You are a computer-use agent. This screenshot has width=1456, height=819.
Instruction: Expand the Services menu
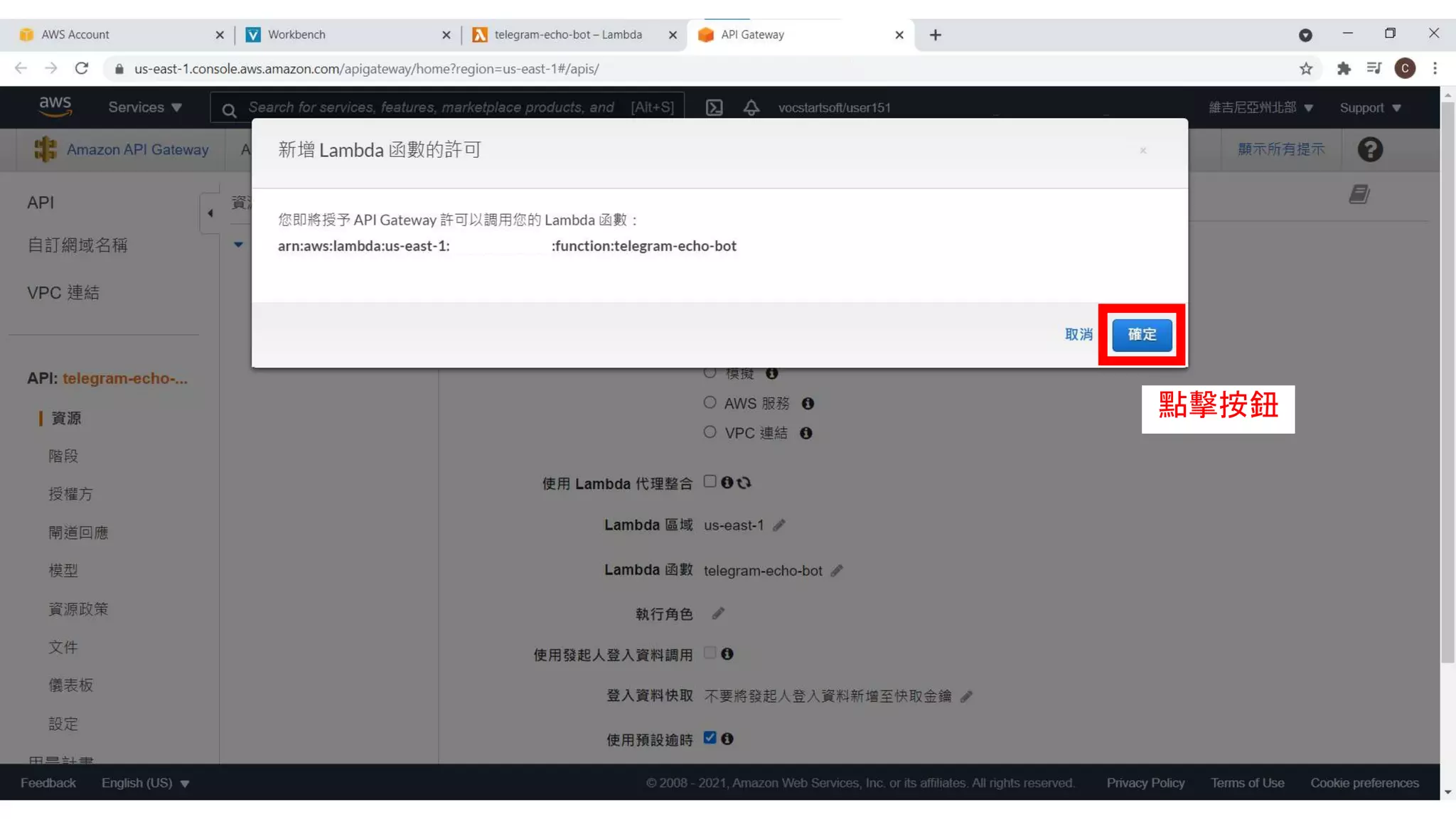[145, 107]
